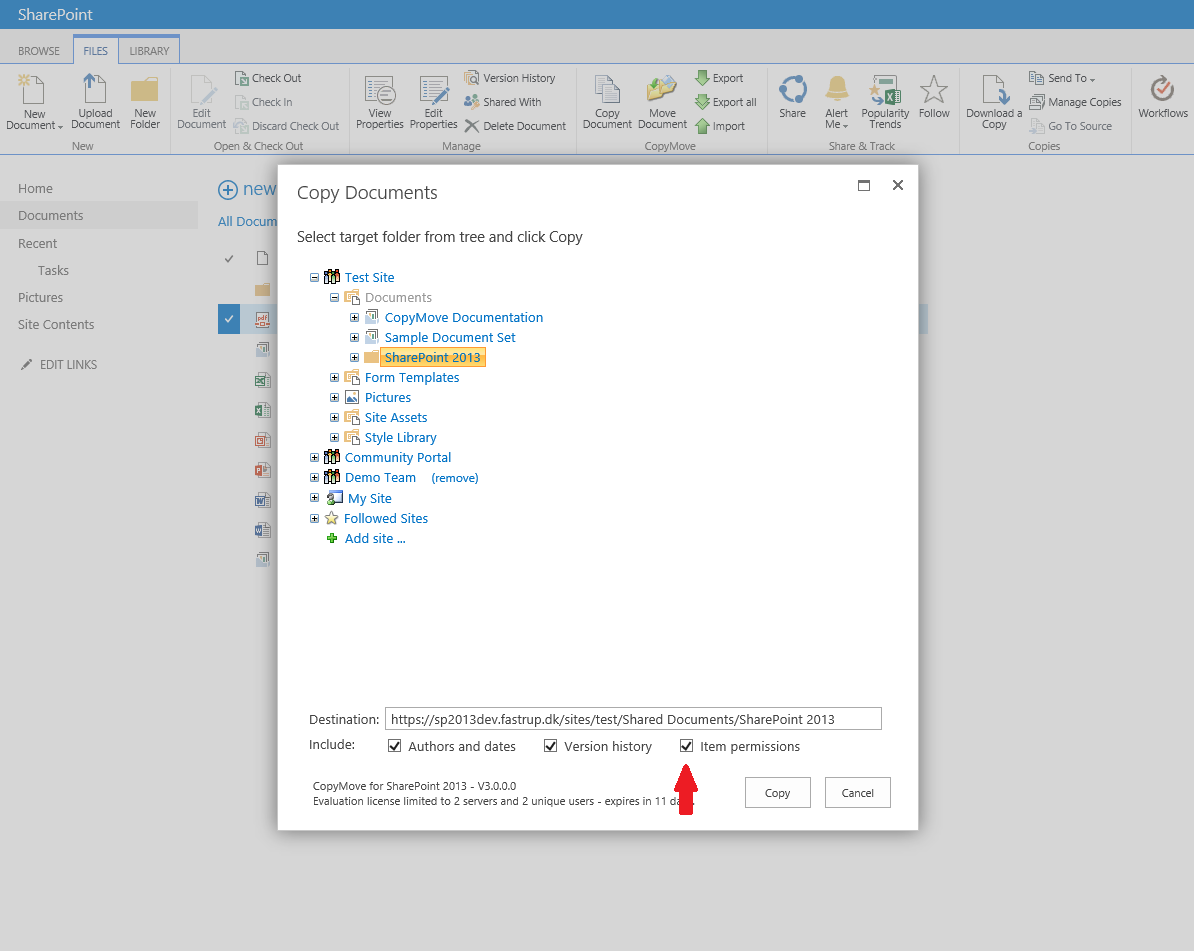Click Download a Copy in ribbon
1194x951 pixels.
[994, 102]
